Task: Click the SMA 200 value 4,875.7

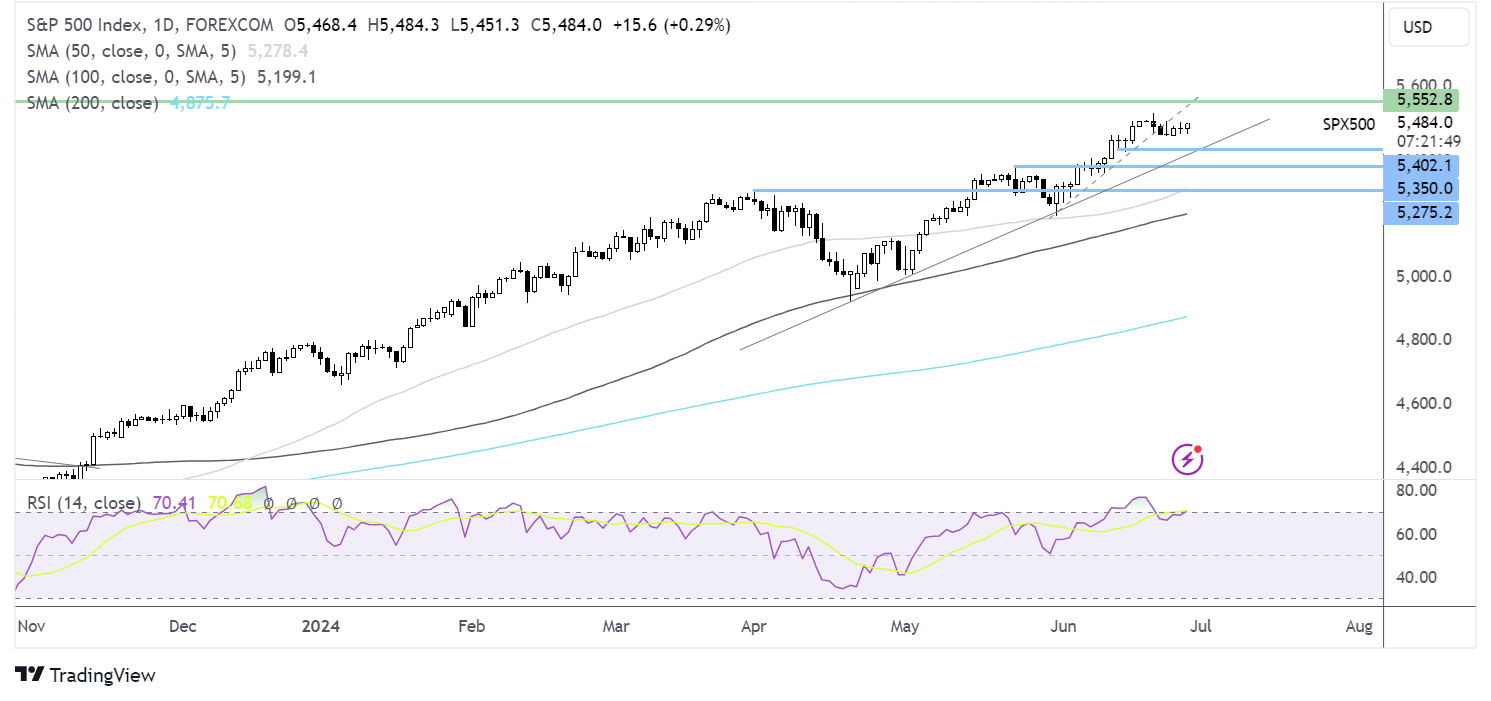Action: tap(198, 102)
